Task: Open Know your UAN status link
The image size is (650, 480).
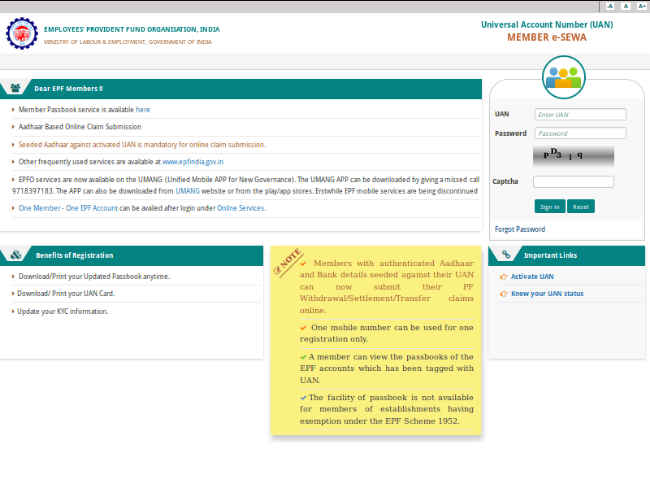Action: pos(546,293)
